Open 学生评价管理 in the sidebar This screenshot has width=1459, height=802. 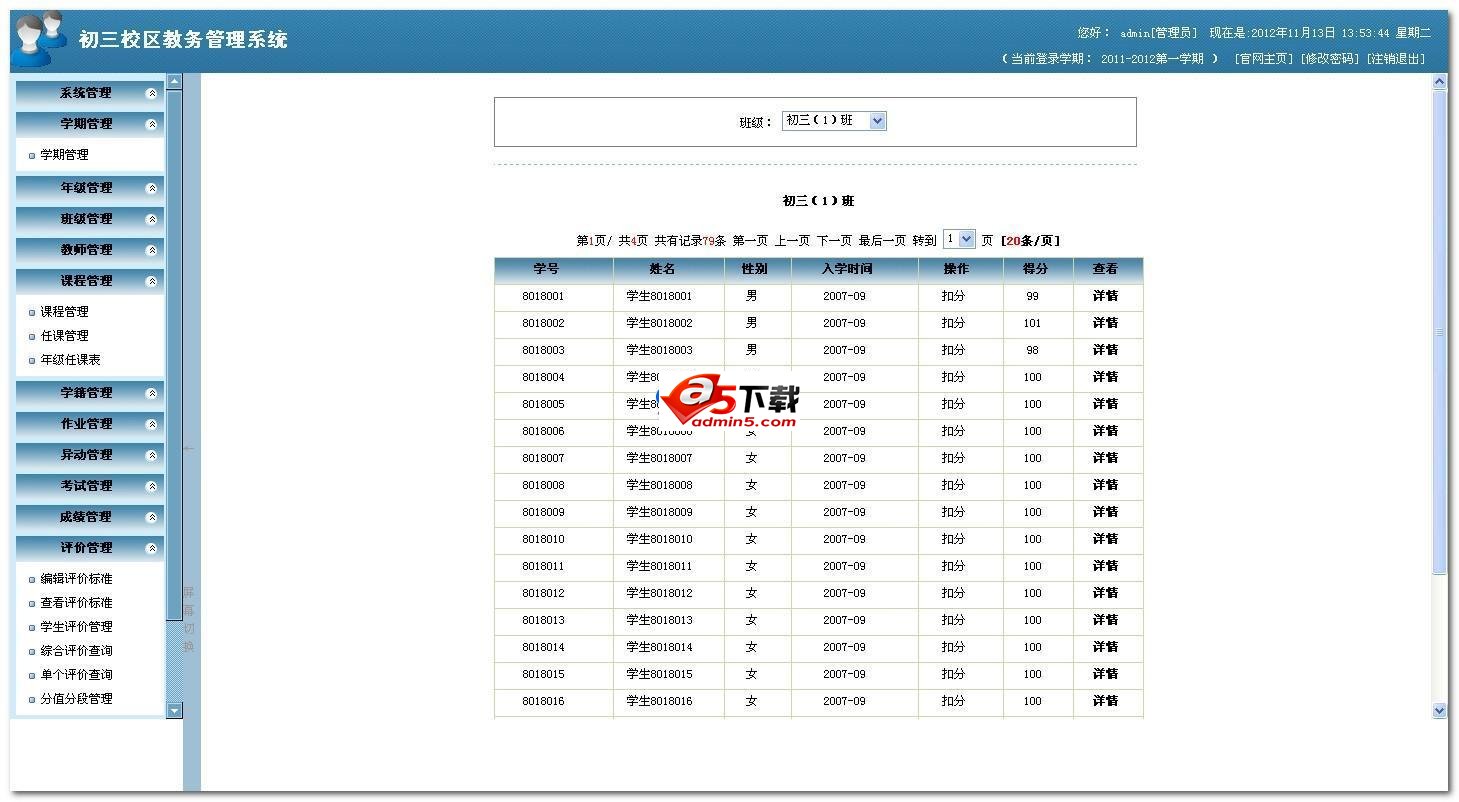[76, 627]
